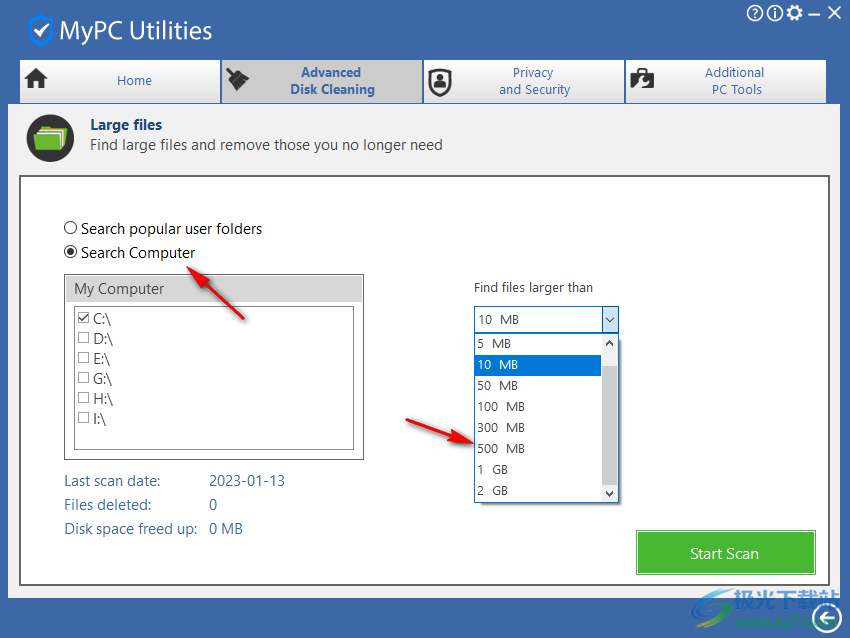Viewport: 850px width, 638px height.
Task: Check the E:\ drive checkbox
Action: coord(83,358)
